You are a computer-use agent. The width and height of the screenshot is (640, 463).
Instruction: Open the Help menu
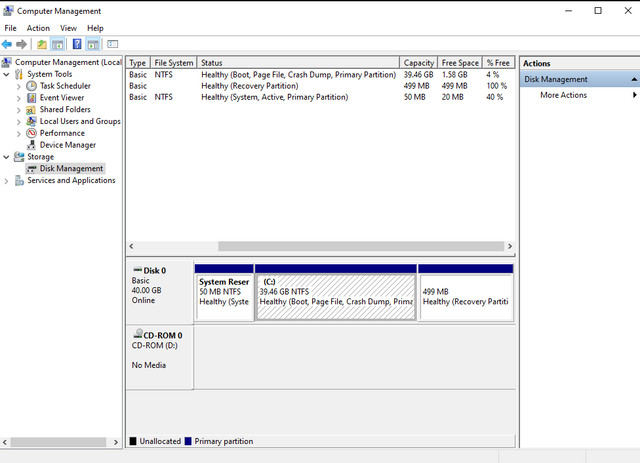pyautogui.click(x=95, y=28)
